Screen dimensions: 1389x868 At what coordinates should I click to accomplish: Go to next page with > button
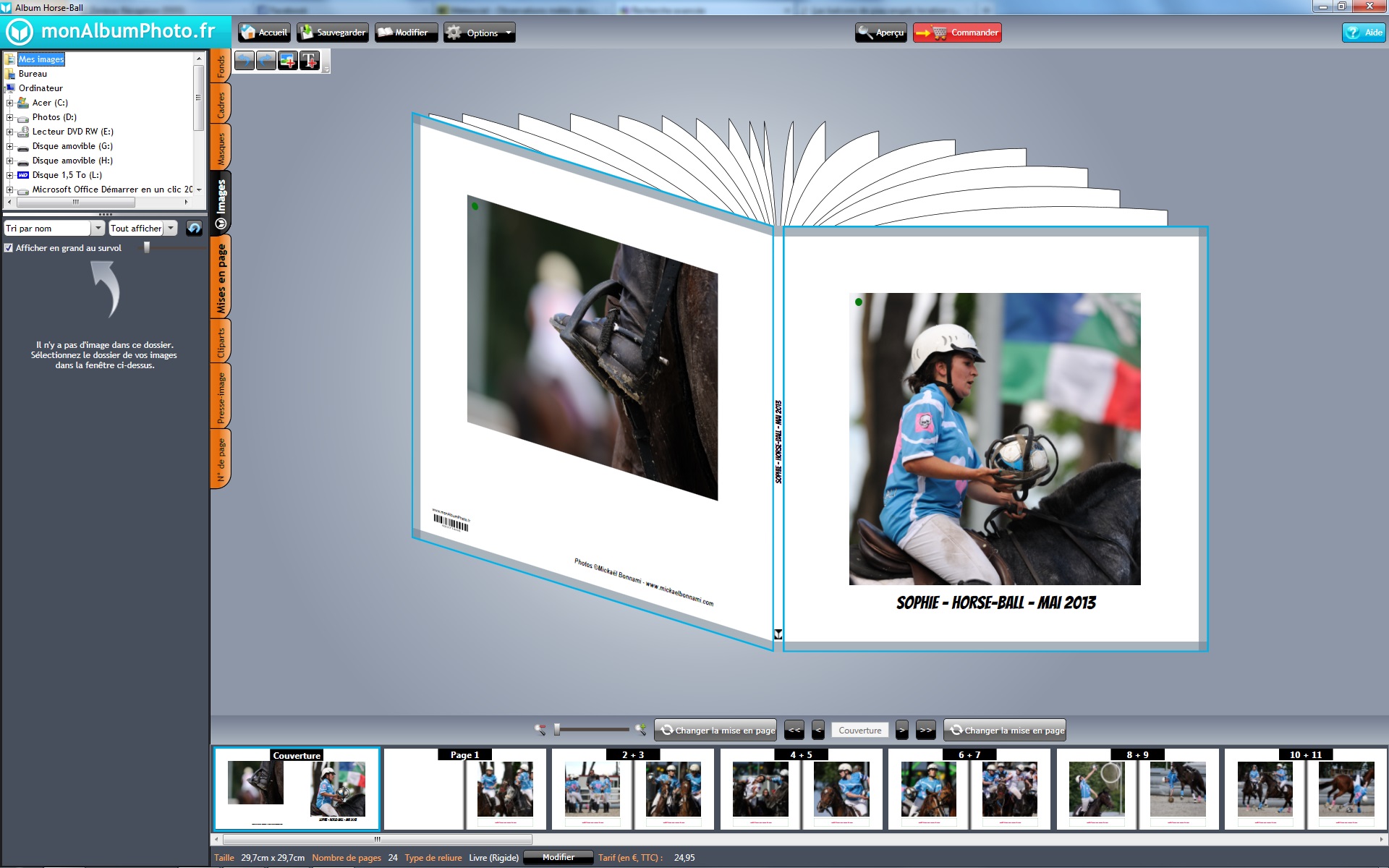[x=902, y=730]
